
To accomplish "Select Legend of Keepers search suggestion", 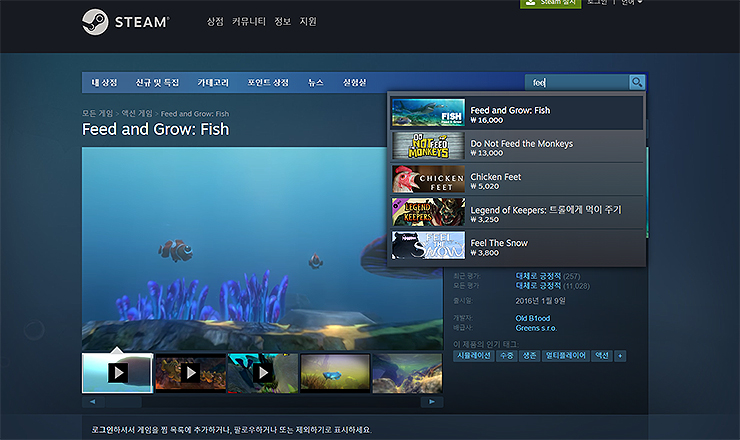I will [517, 212].
